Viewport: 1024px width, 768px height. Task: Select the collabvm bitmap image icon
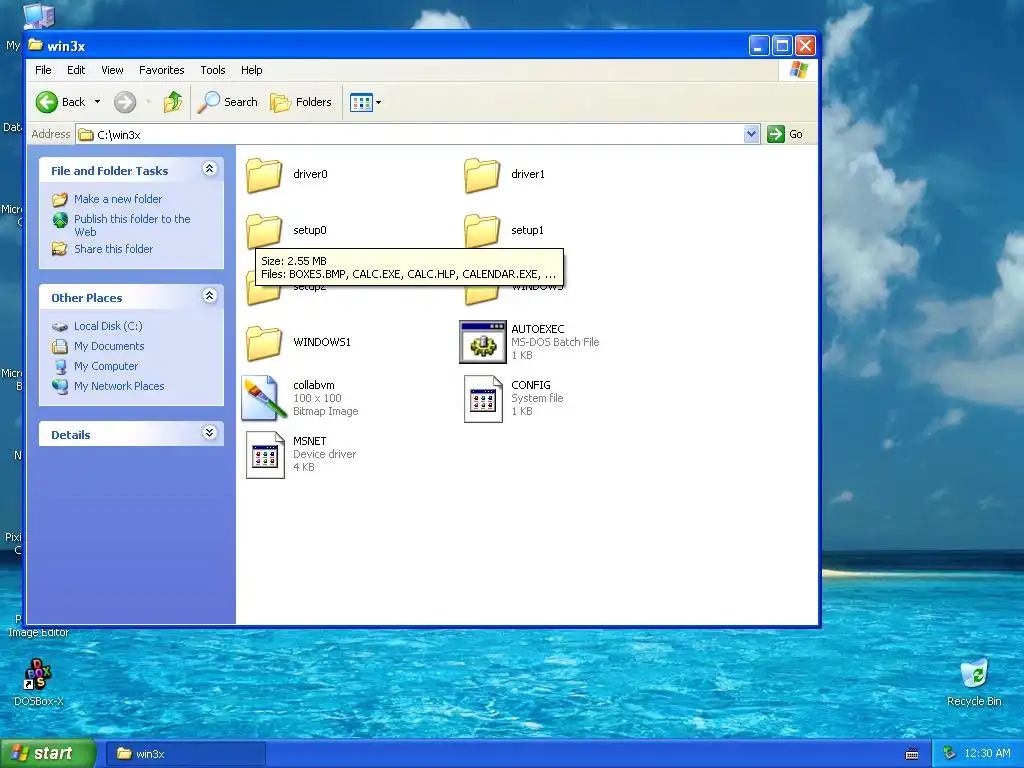(264, 398)
